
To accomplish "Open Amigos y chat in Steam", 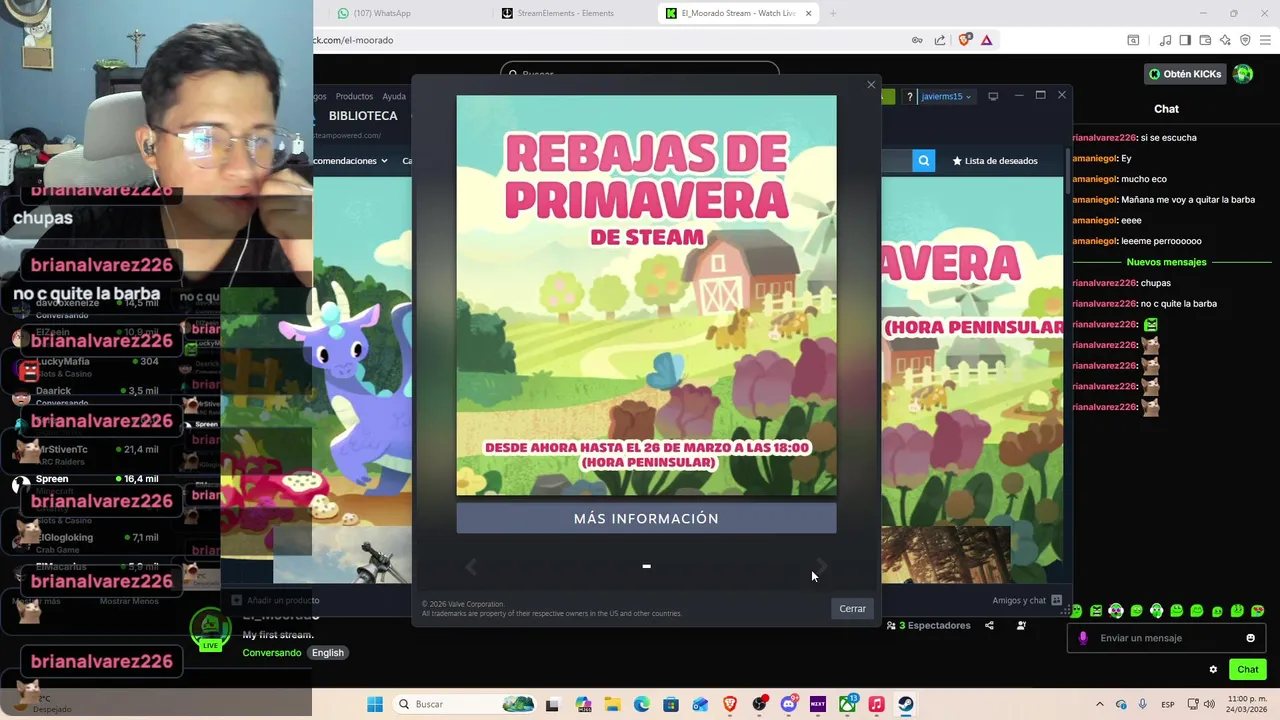I will 1026,600.
